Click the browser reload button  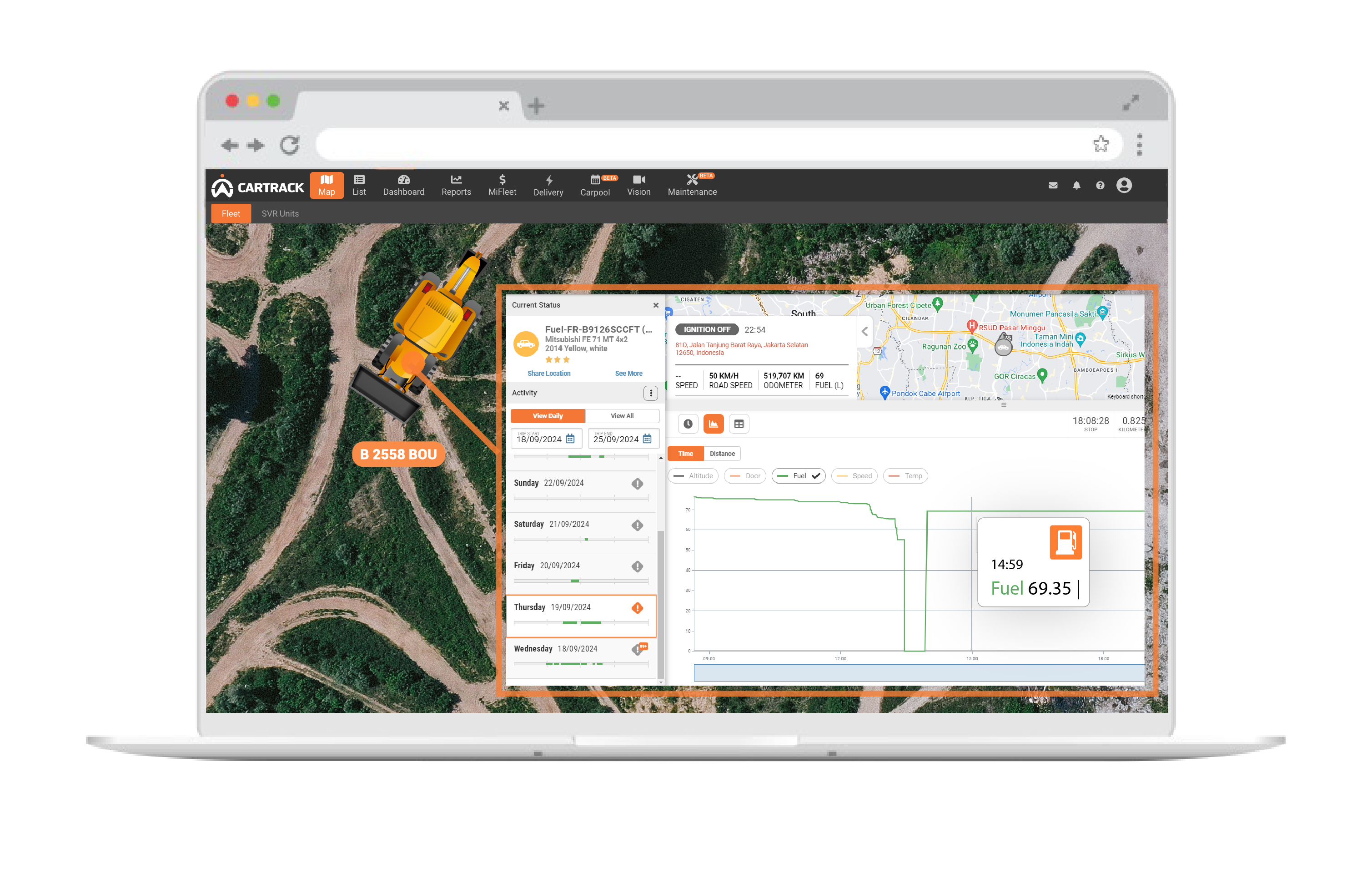(x=289, y=145)
